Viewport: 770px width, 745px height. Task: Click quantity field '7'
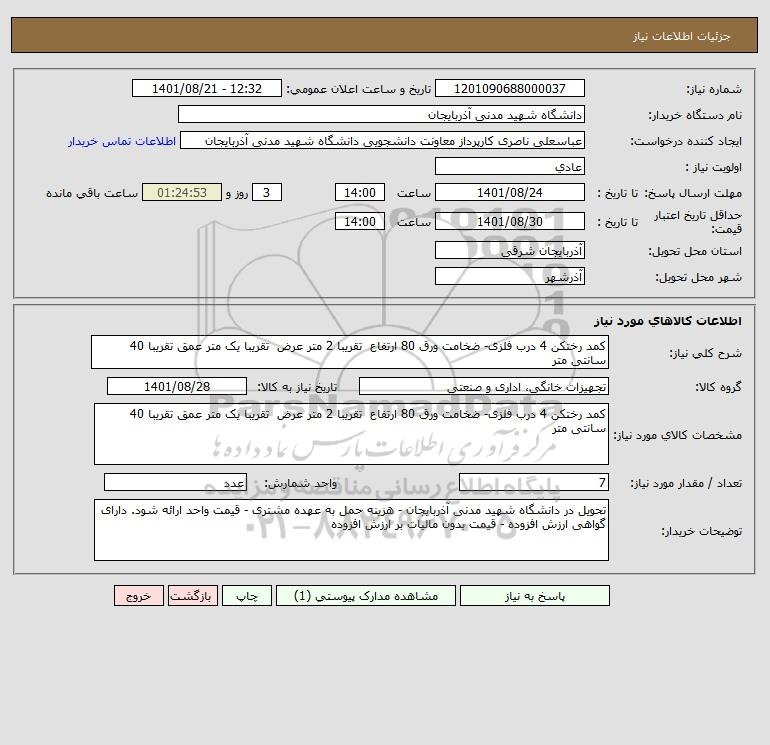534,482
